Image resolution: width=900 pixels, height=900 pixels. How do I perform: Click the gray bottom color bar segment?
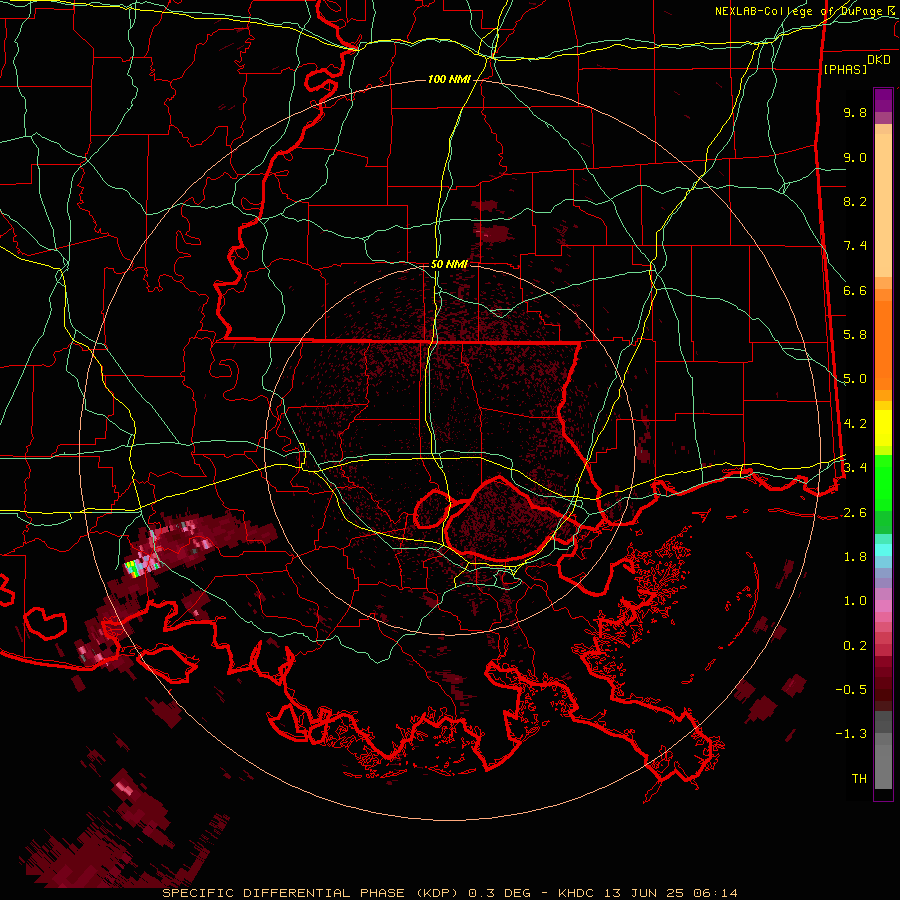[883, 767]
